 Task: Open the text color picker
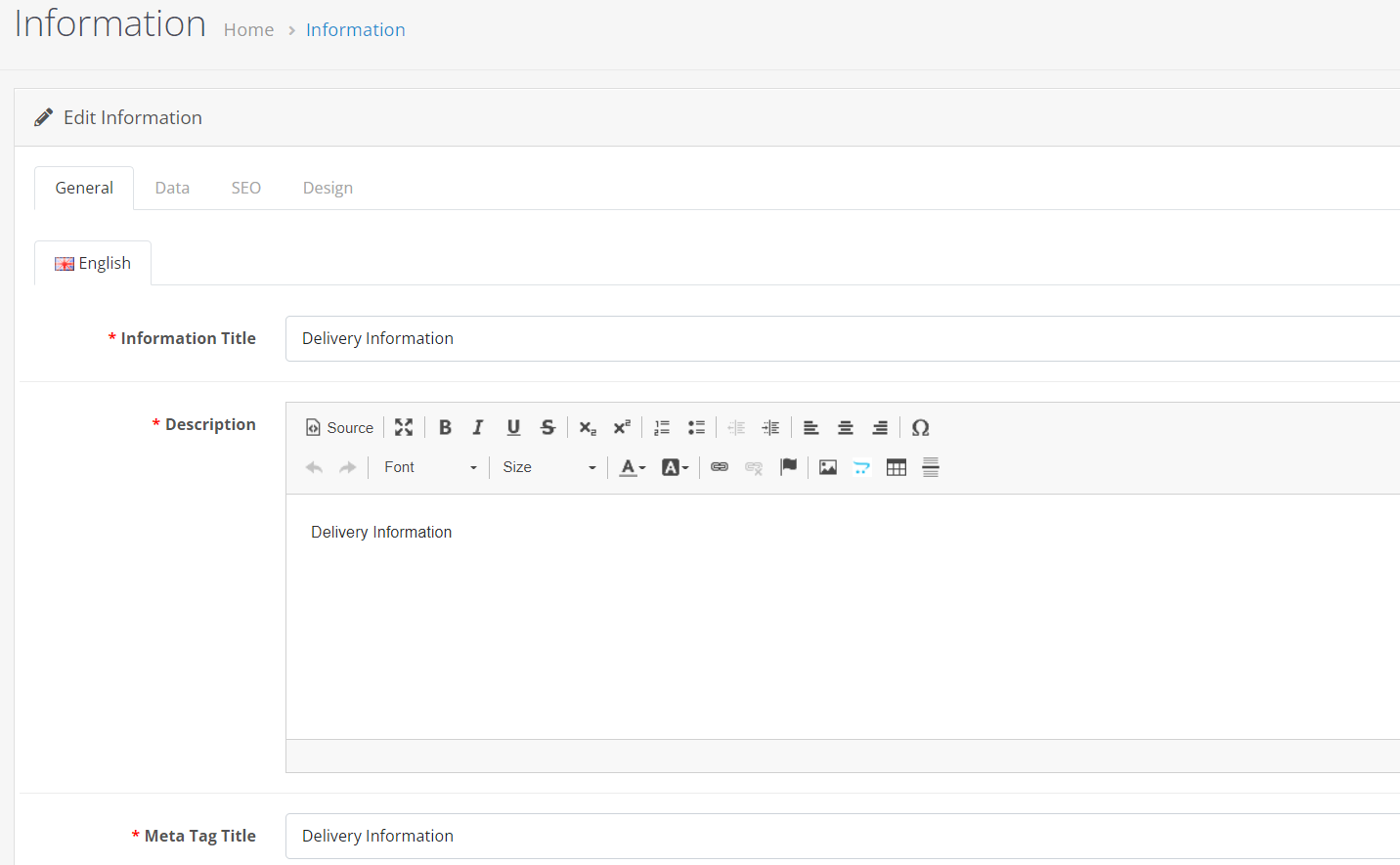coord(633,467)
